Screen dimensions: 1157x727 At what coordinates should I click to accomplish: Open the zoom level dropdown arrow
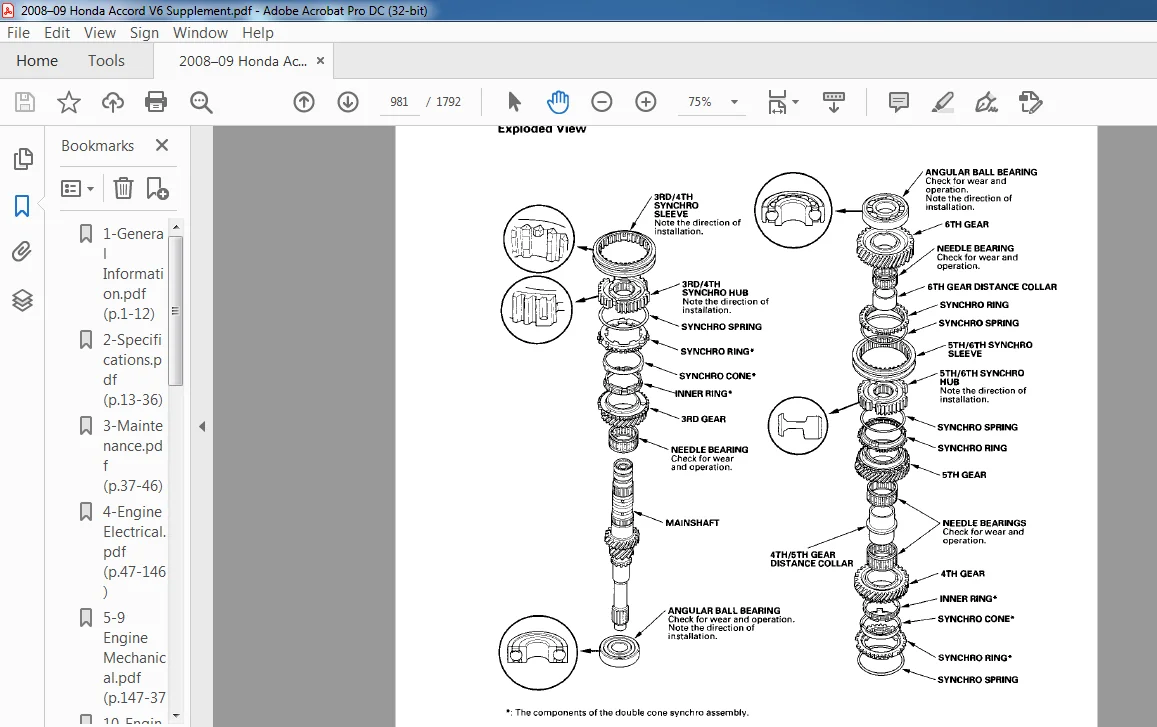coord(734,102)
